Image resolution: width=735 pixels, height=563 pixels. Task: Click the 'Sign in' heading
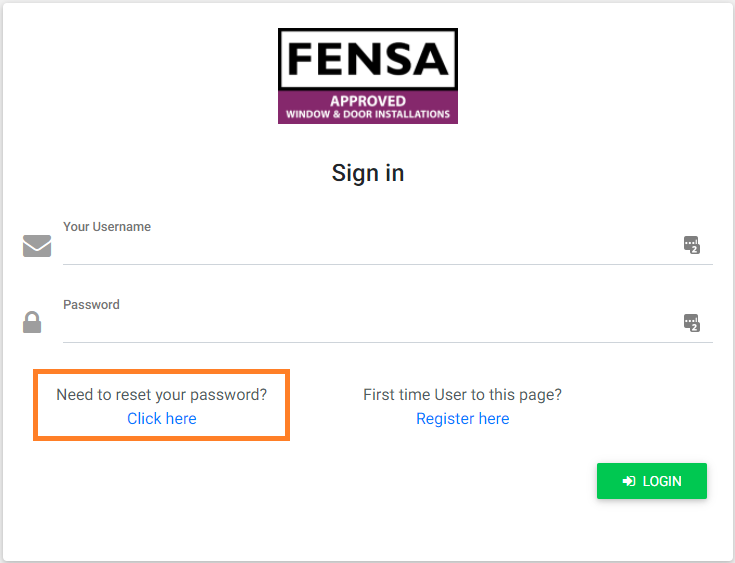tap(368, 173)
